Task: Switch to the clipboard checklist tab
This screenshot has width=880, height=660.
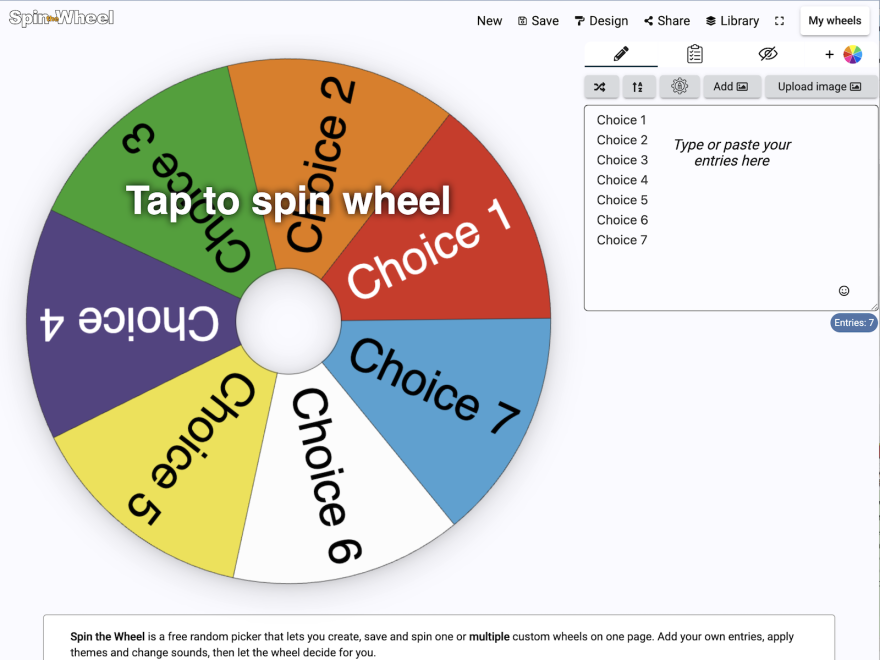Action: coord(695,54)
